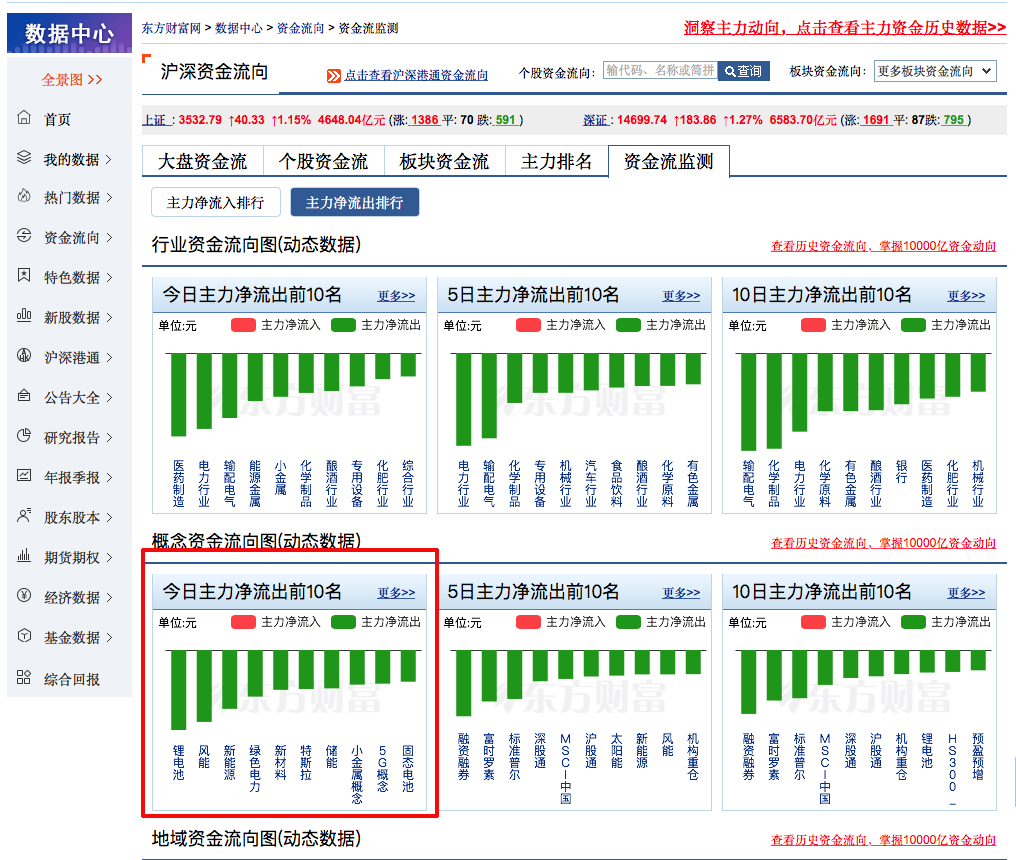Click the 深证 falling count 795
This screenshot has width=1016, height=860.
point(954,120)
